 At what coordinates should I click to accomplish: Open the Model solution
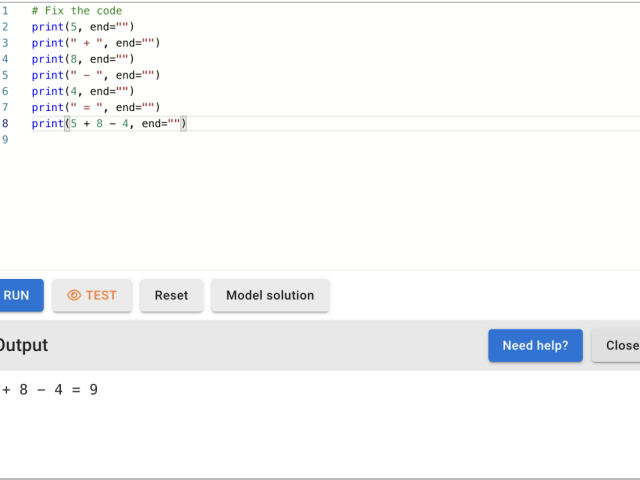(x=270, y=295)
